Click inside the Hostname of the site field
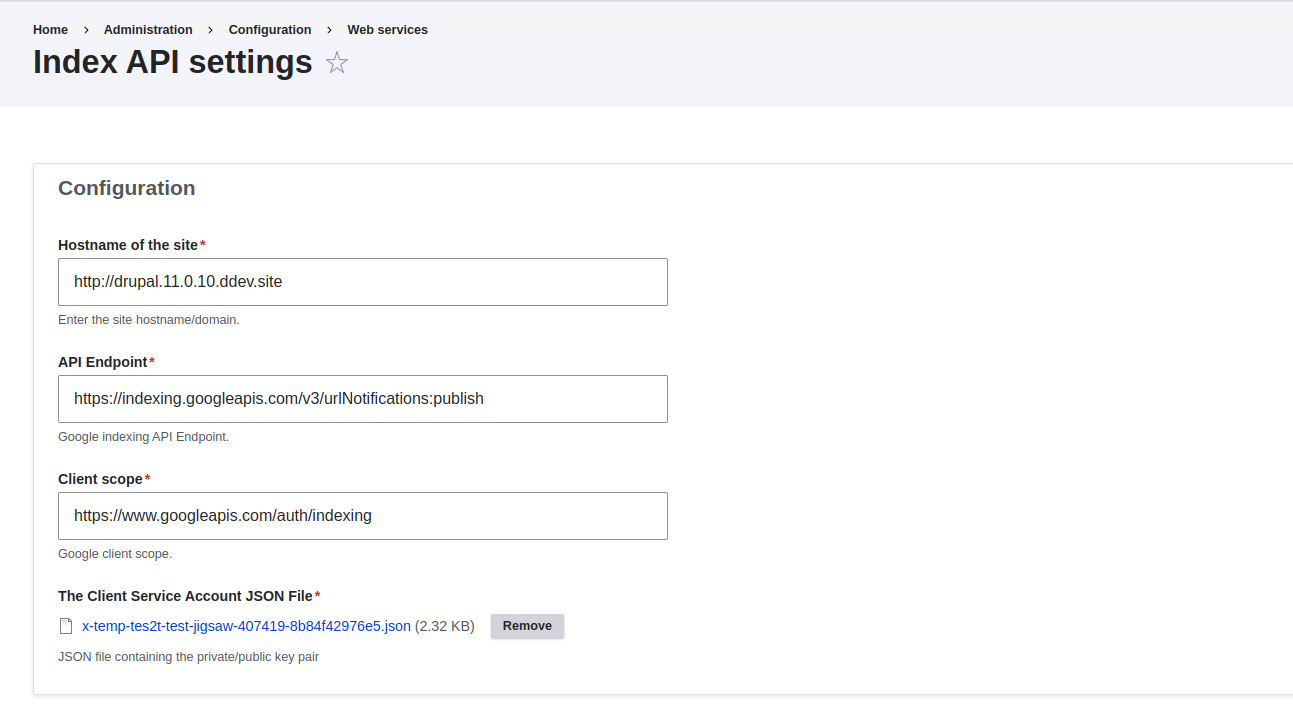 (362, 281)
